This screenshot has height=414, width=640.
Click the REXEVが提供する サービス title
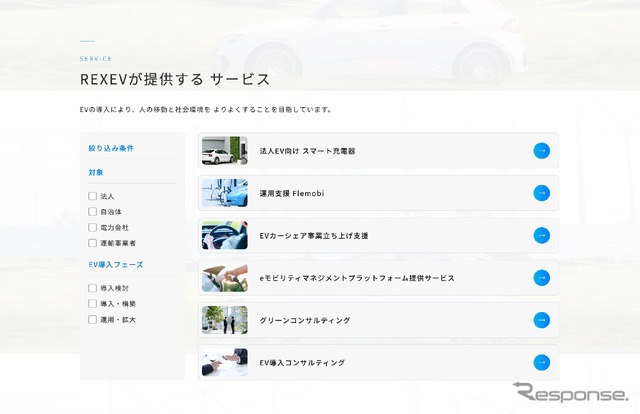coord(175,79)
